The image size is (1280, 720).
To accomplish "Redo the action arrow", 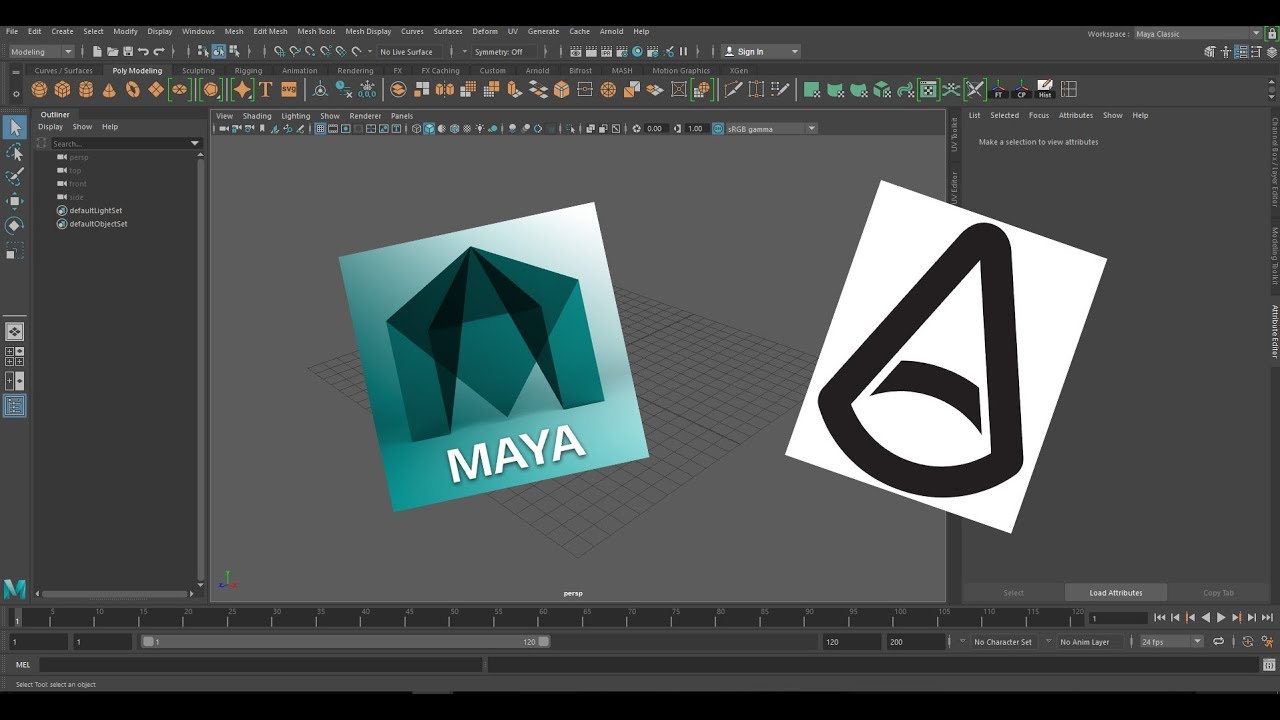I will [x=160, y=52].
